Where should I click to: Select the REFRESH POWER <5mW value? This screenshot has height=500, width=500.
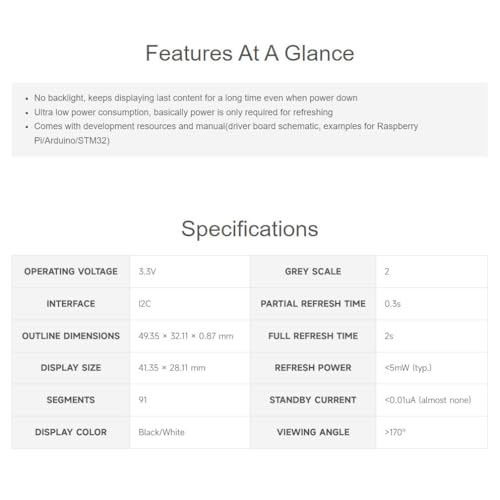[408, 368]
